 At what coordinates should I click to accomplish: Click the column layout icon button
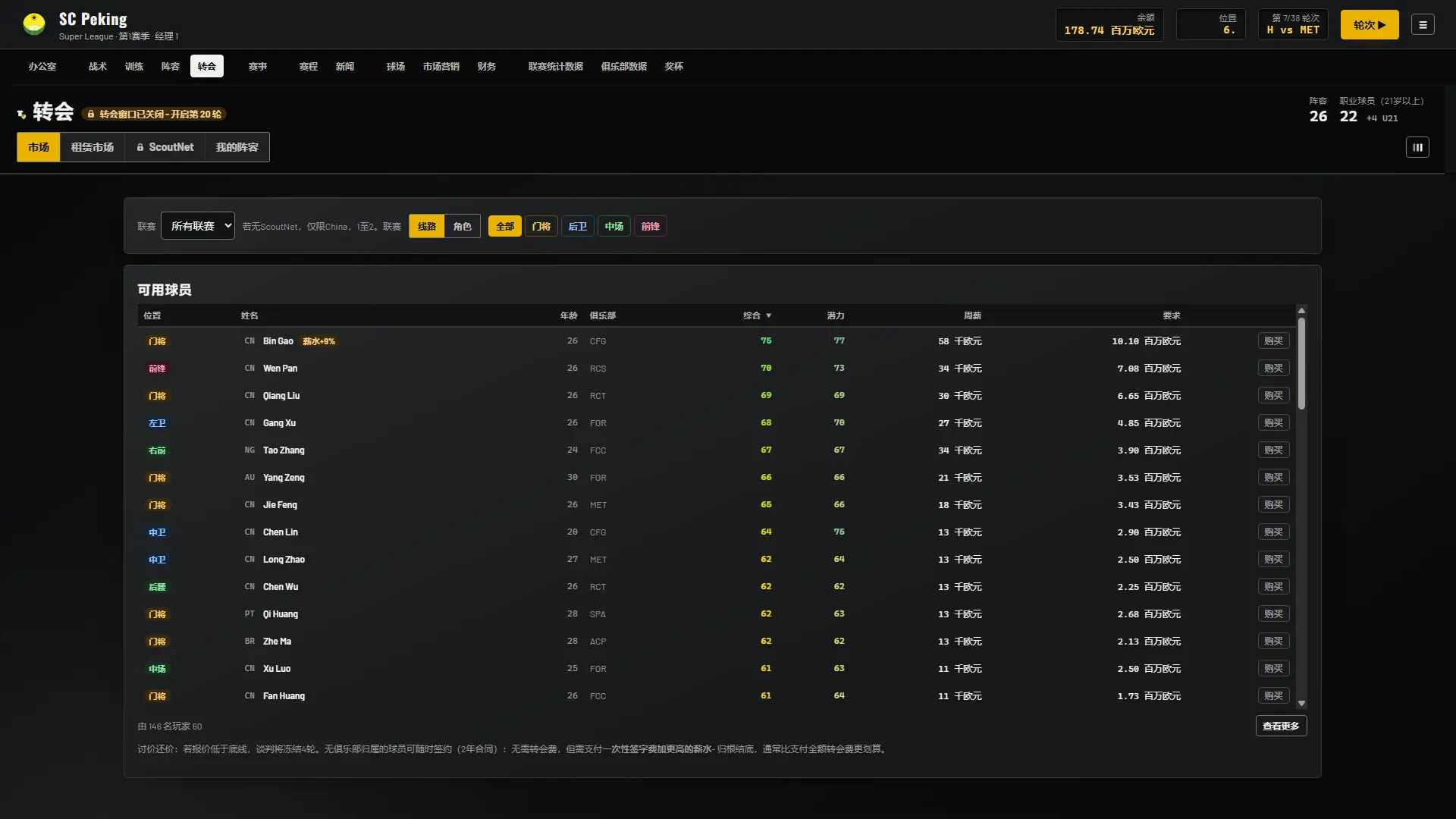(x=1417, y=147)
